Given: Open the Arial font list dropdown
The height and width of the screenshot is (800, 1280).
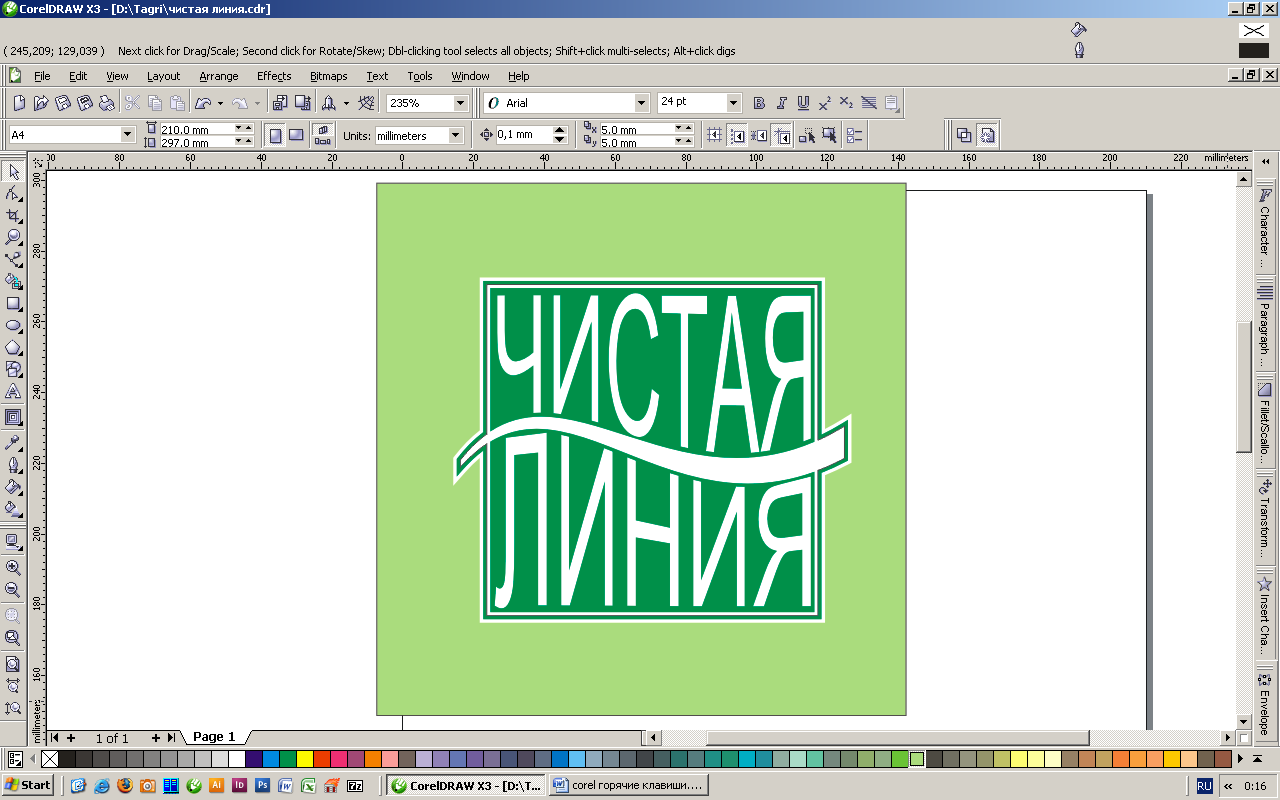Looking at the screenshot, I should point(642,103).
